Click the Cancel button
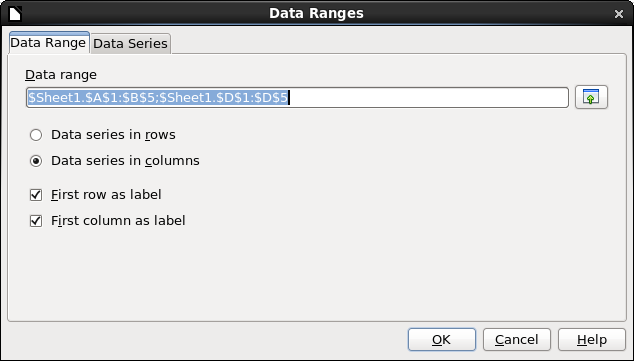Viewport: 634px width, 361px height. pyautogui.click(x=517, y=340)
